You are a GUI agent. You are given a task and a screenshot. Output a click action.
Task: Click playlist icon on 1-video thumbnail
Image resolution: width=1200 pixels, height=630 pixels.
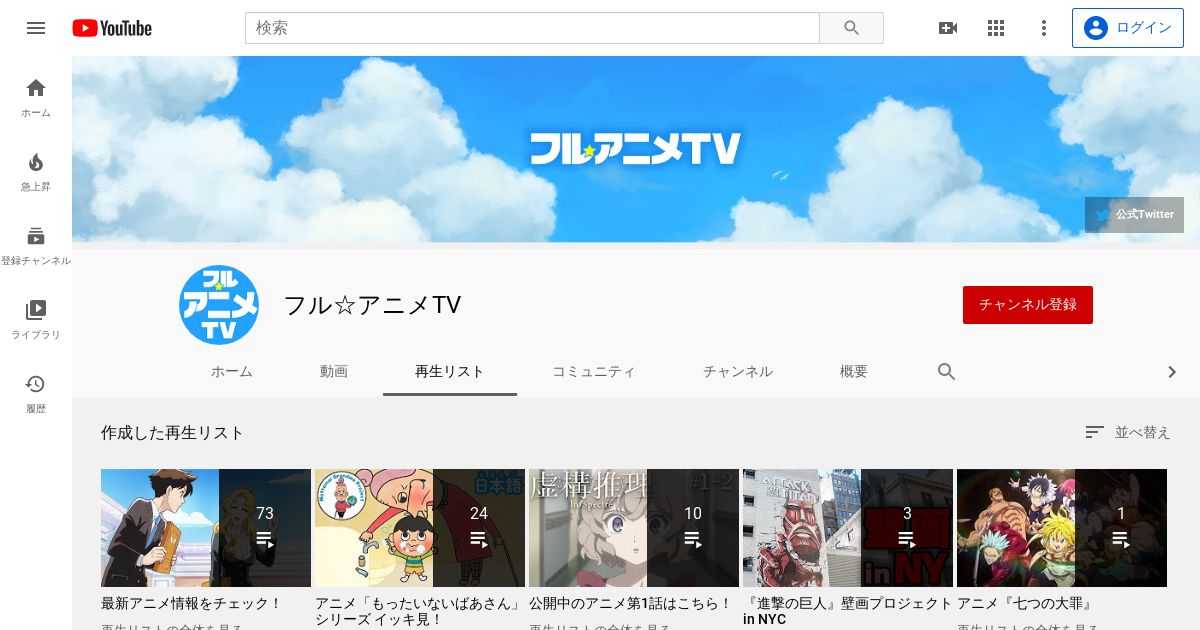(x=1121, y=539)
